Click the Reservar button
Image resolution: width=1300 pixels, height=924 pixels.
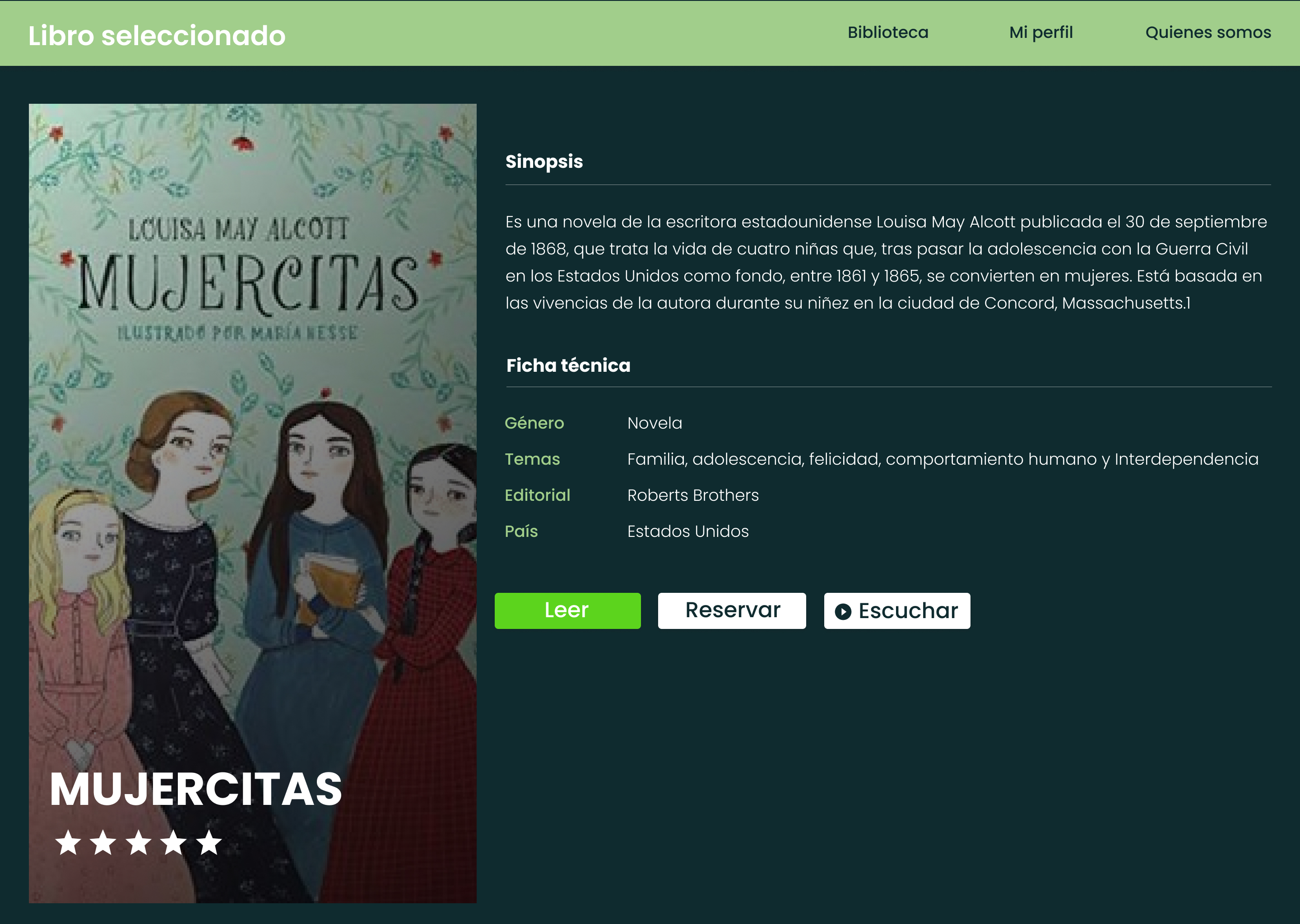click(732, 610)
